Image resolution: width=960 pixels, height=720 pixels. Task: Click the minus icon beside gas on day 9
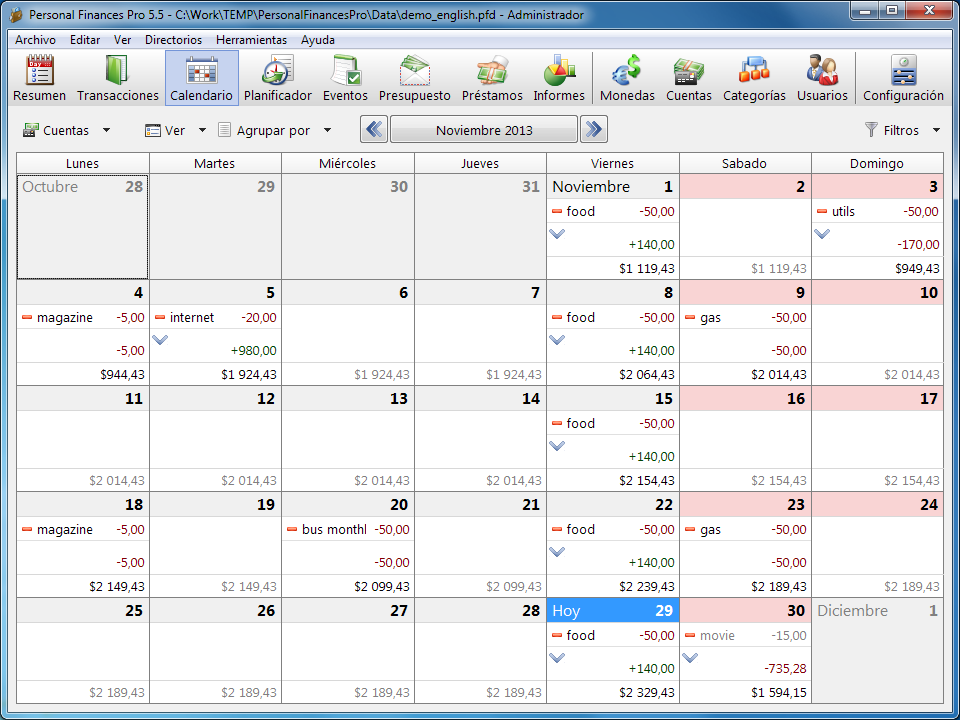690,318
